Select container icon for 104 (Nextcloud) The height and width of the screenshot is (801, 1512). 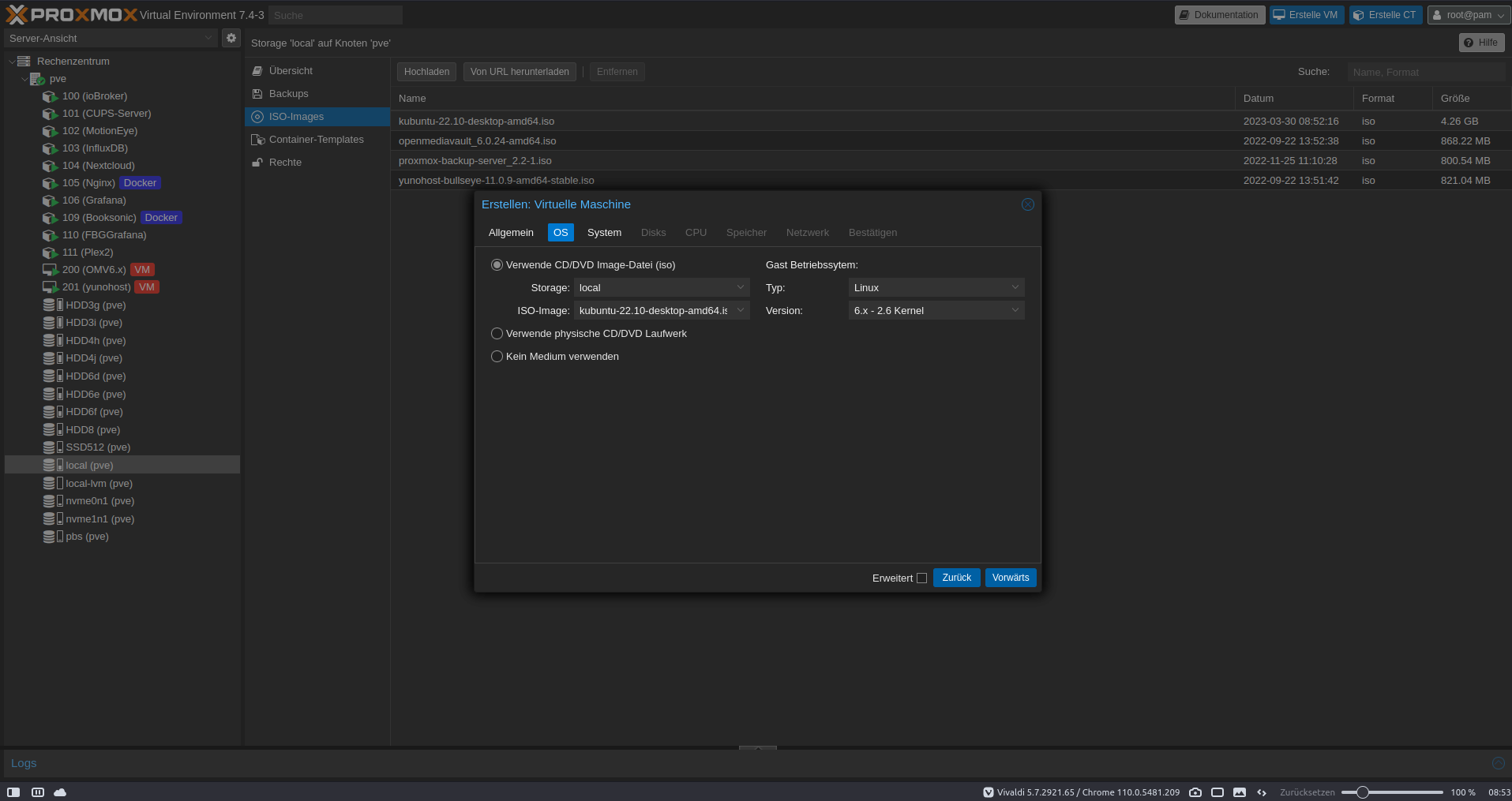tap(50, 166)
